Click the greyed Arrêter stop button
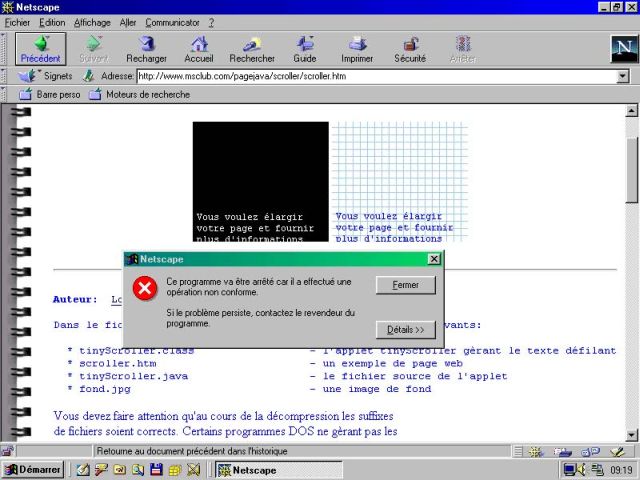The width and height of the screenshot is (640, 480). click(463, 49)
